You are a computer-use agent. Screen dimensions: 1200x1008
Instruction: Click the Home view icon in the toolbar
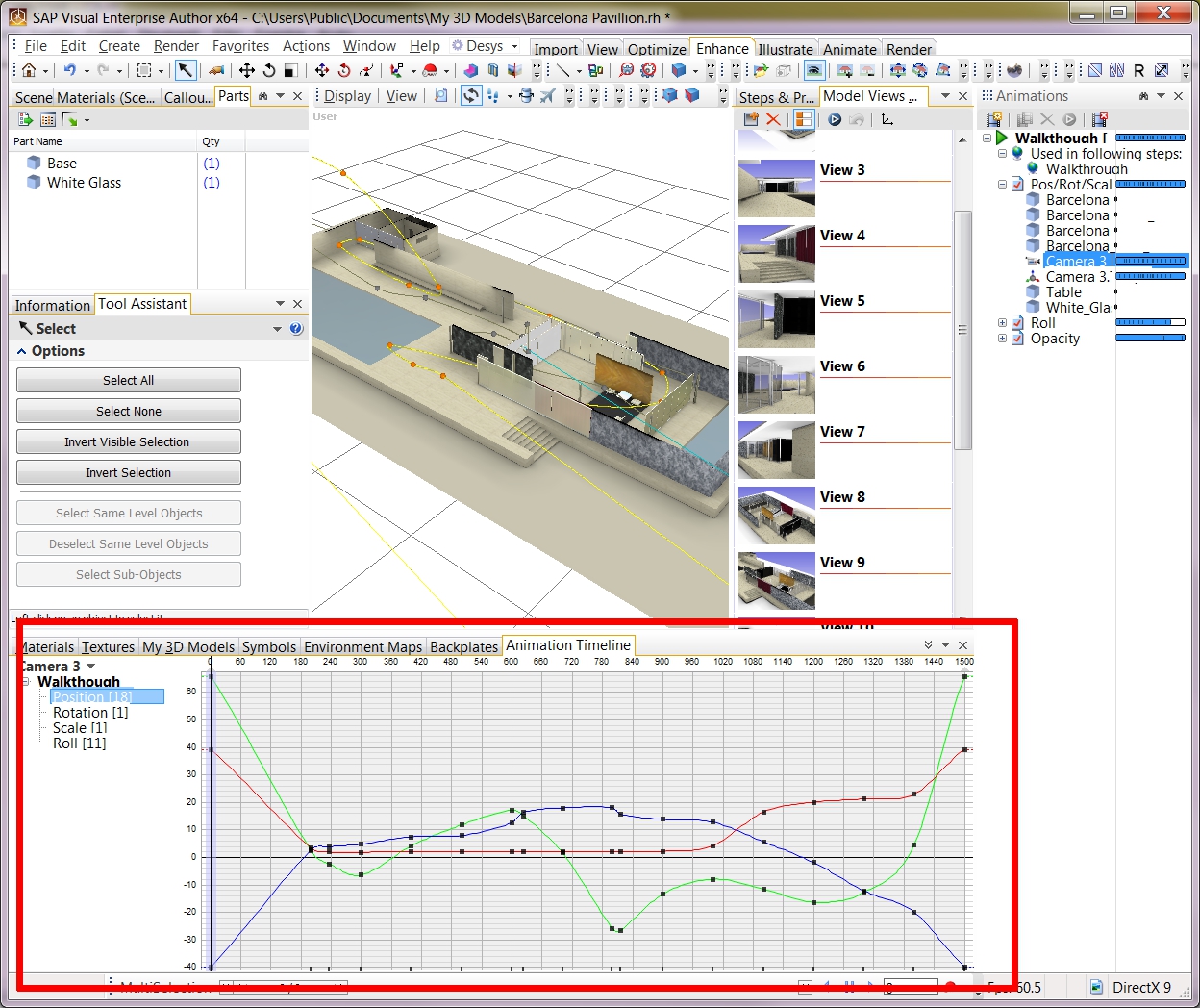29,70
